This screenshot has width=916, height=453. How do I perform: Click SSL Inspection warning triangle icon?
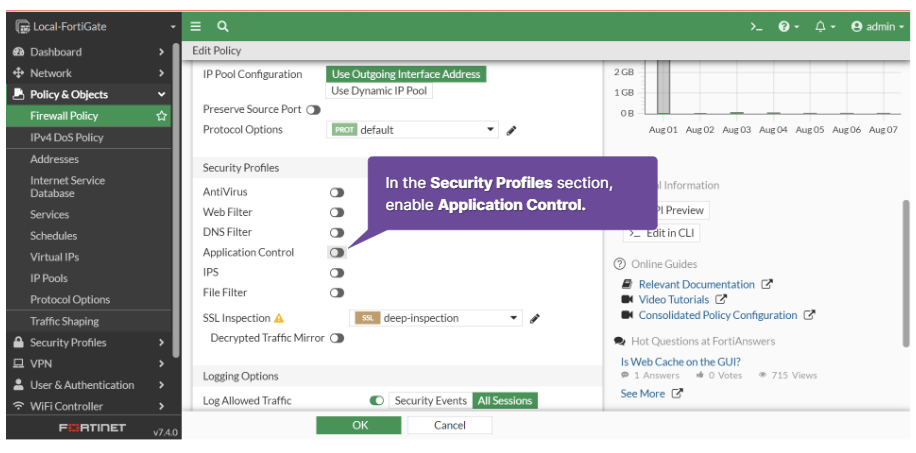pos(279,319)
